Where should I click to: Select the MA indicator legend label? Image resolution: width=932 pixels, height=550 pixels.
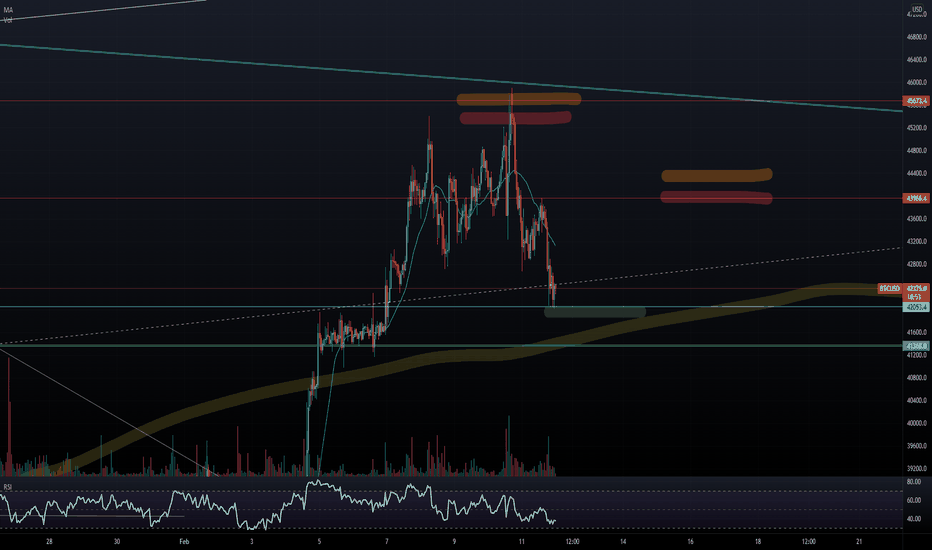[8, 11]
